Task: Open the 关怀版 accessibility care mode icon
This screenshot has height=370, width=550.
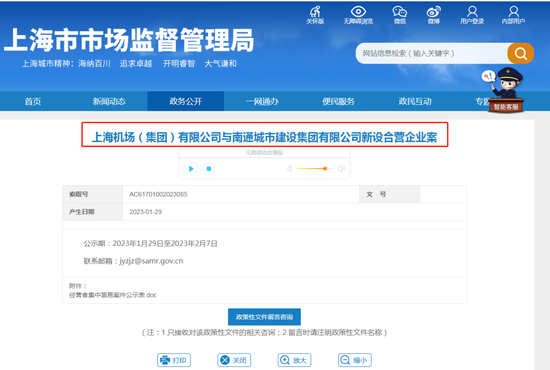Action: coord(315,15)
